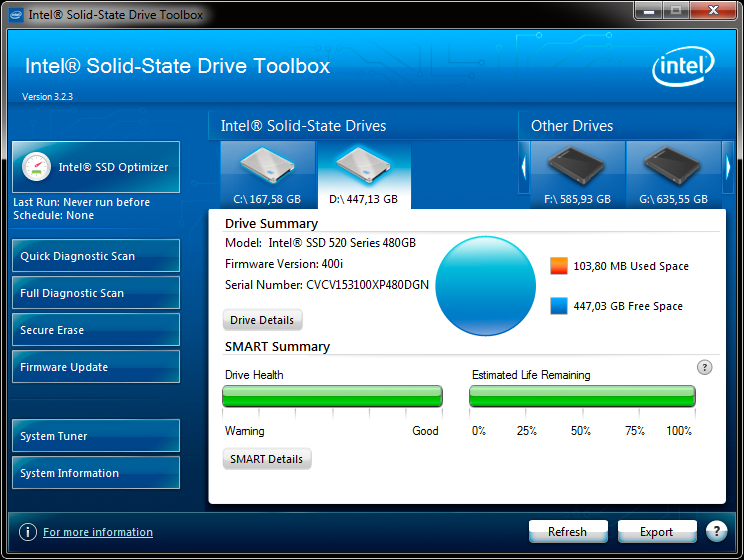
Task: Select the F:\ 585,93 GB other drive
Action: coord(577,175)
